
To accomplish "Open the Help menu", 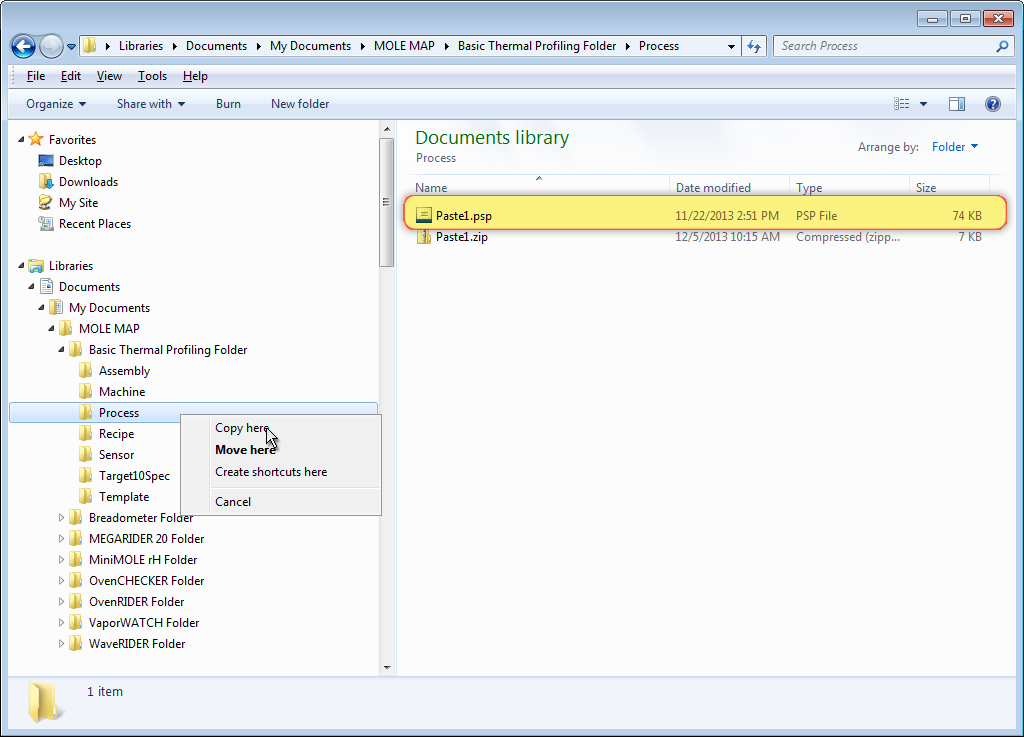I will 195,76.
